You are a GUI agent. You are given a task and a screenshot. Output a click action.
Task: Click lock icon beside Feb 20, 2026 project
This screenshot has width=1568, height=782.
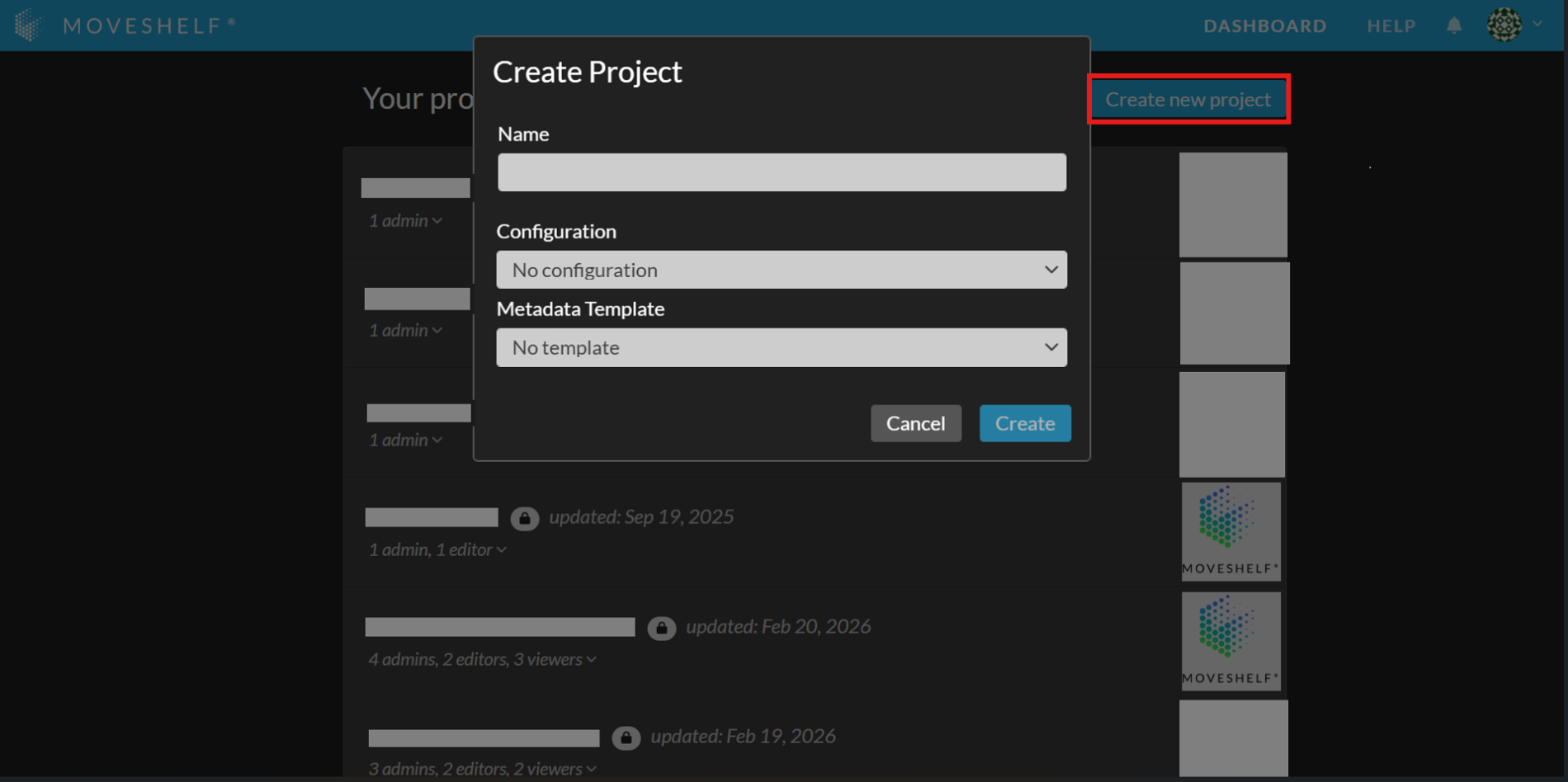(x=661, y=628)
